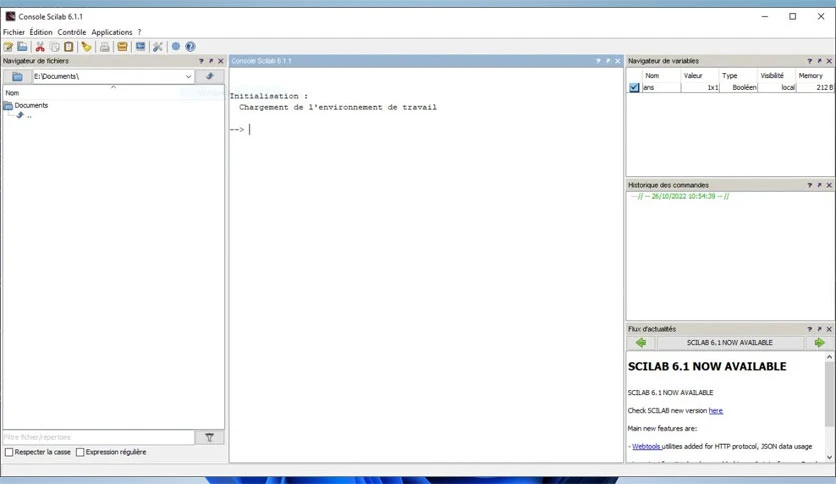Open help for Flux d'actualités panel

click(809, 329)
